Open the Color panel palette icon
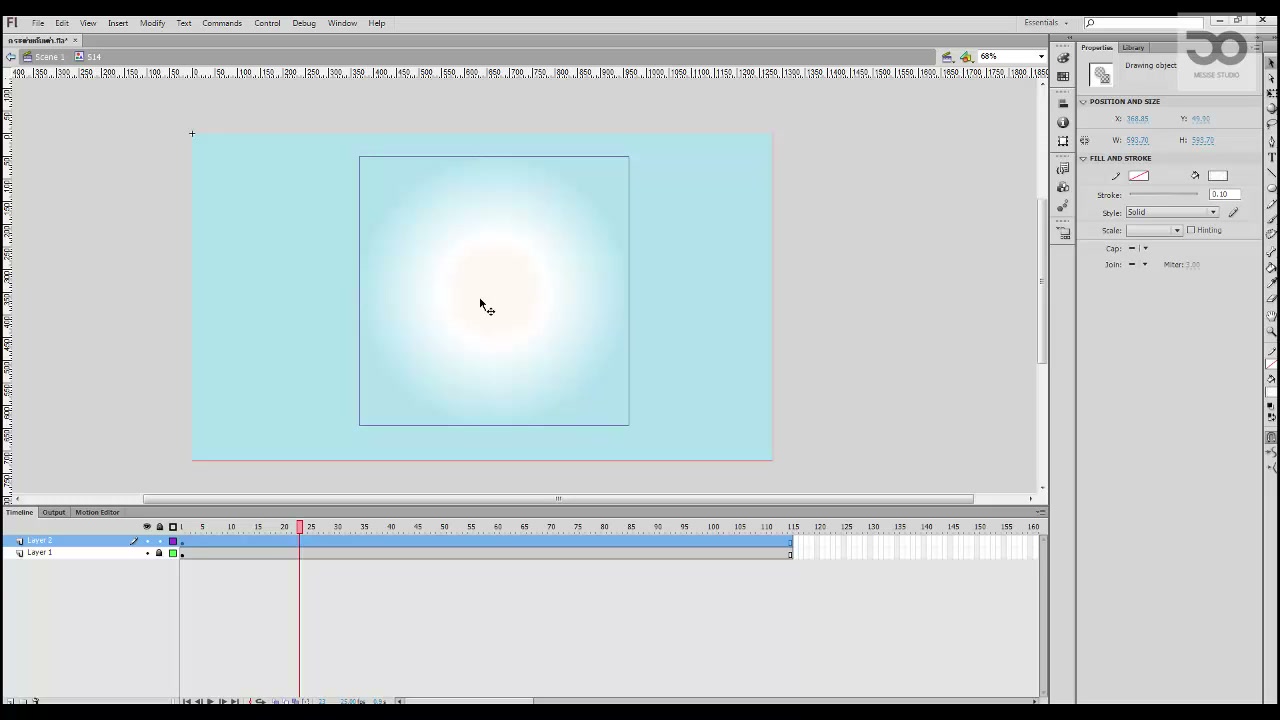The width and height of the screenshot is (1280, 720). point(1063,58)
